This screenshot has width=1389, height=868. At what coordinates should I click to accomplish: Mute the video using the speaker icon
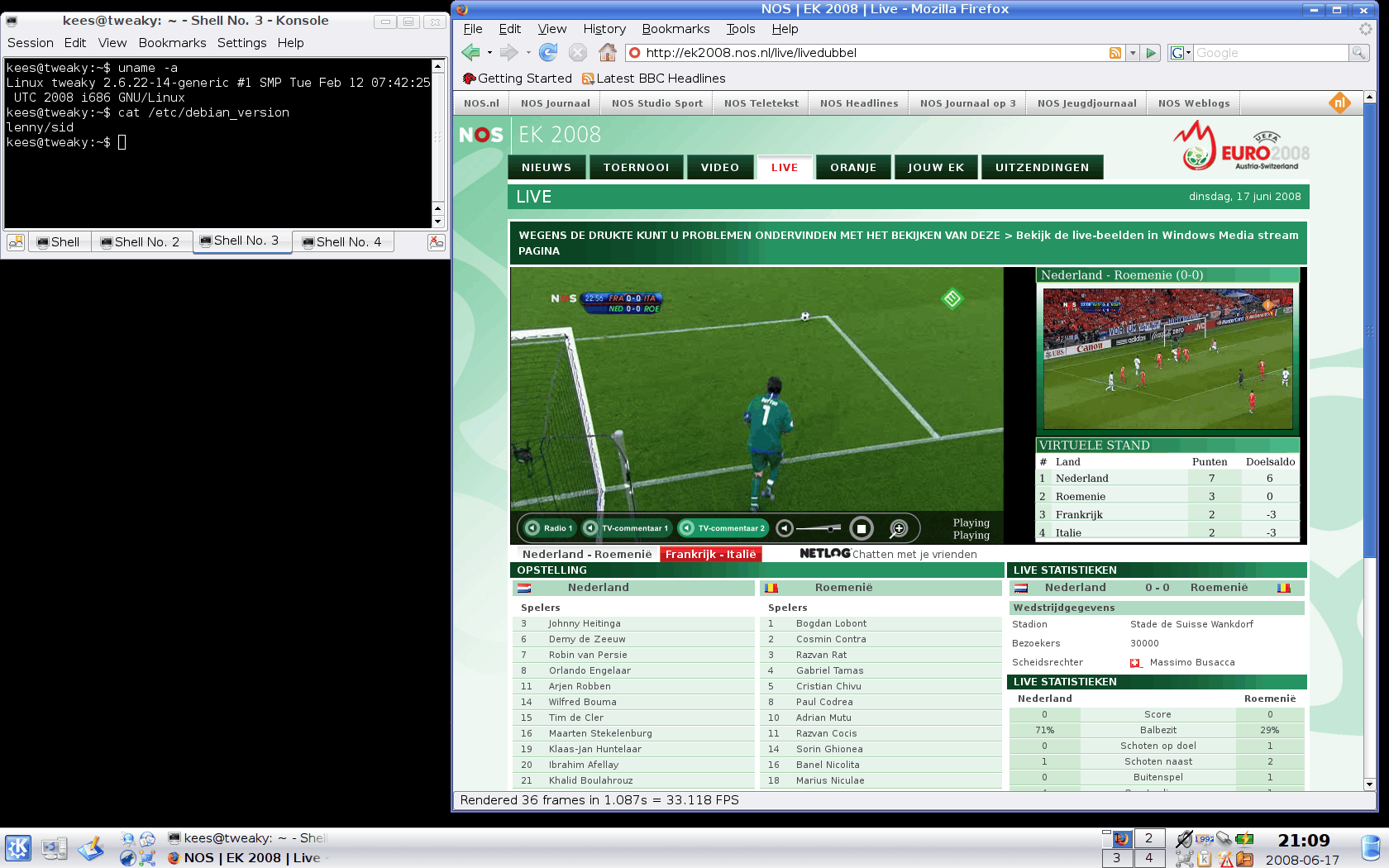point(785,528)
